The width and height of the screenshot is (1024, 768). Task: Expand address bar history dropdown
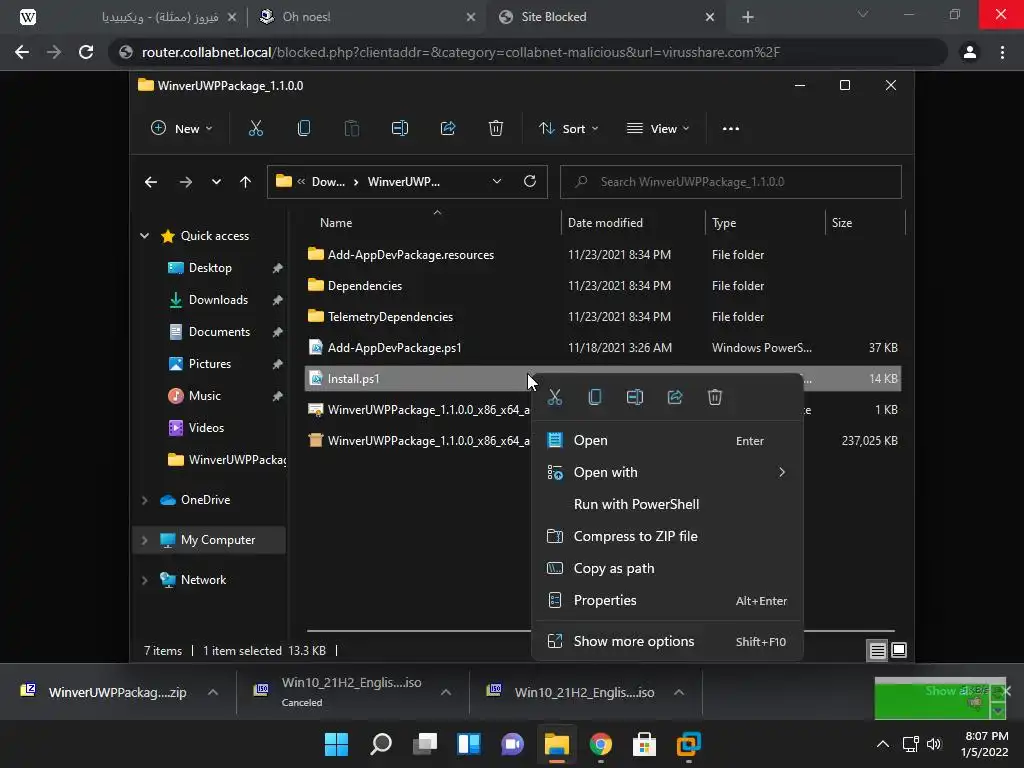(x=496, y=181)
